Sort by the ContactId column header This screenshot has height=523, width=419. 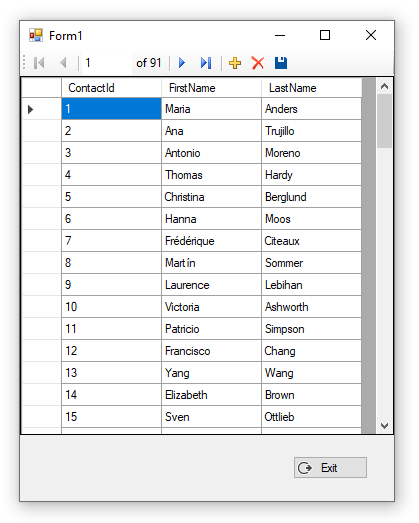111,88
